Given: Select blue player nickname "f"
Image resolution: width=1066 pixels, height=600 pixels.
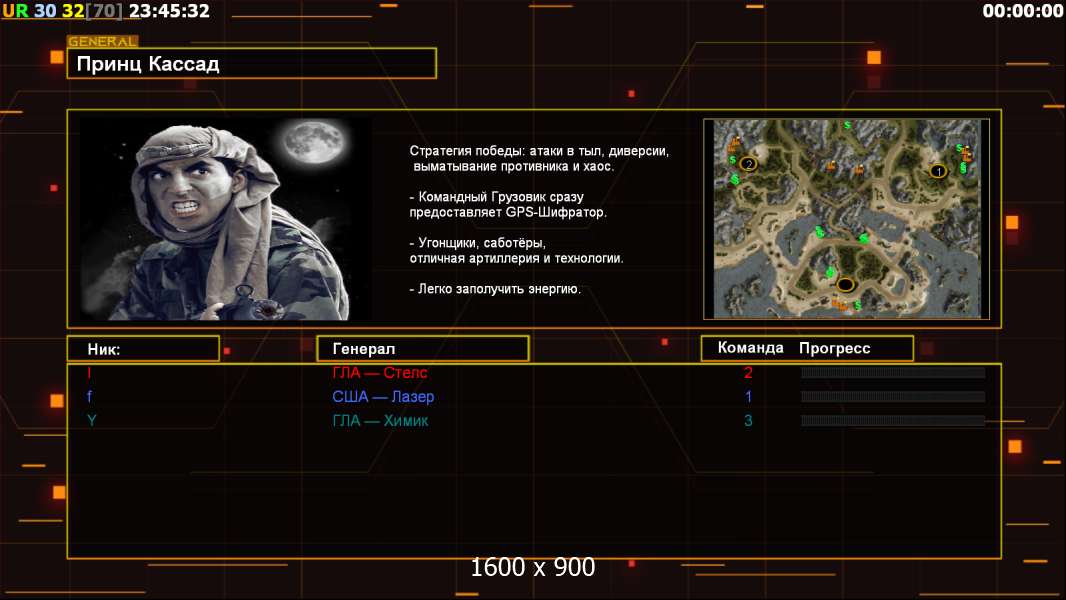Looking at the screenshot, I should click(x=89, y=396).
